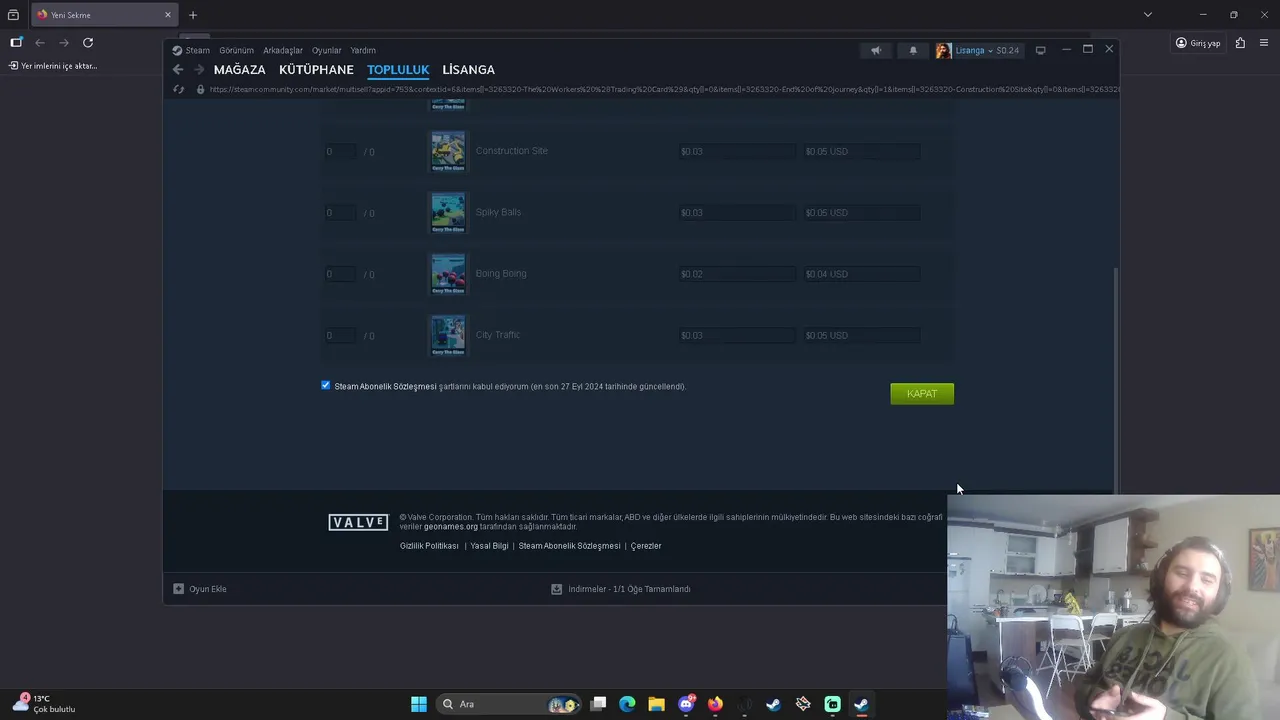Open footer Steam Abonelik Sözleşmesi link
Image resolution: width=1280 pixels, height=720 pixels.
[569, 546]
